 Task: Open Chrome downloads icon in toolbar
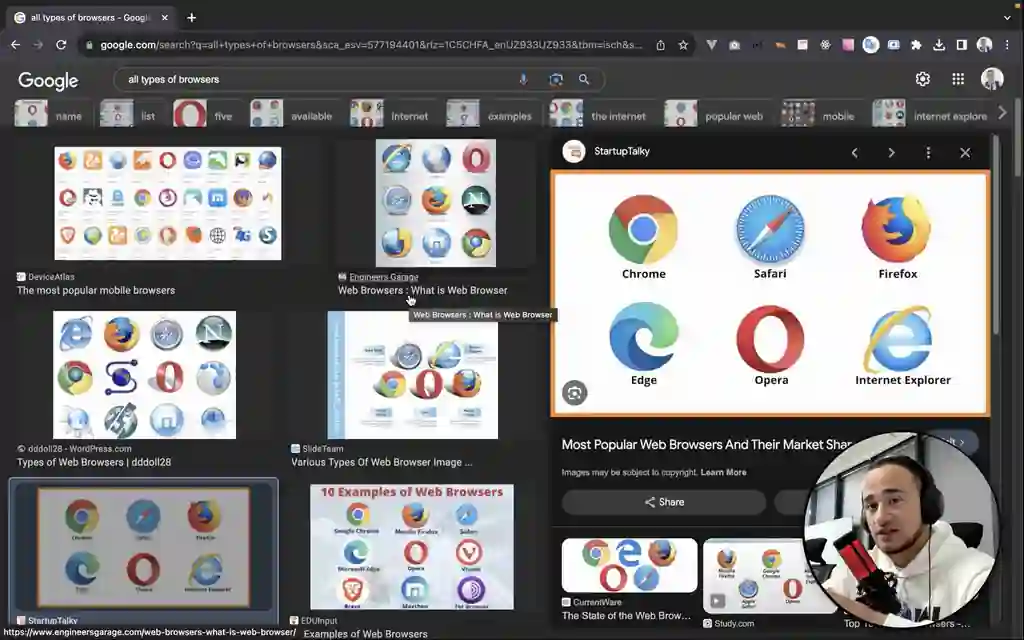(939, 45)
